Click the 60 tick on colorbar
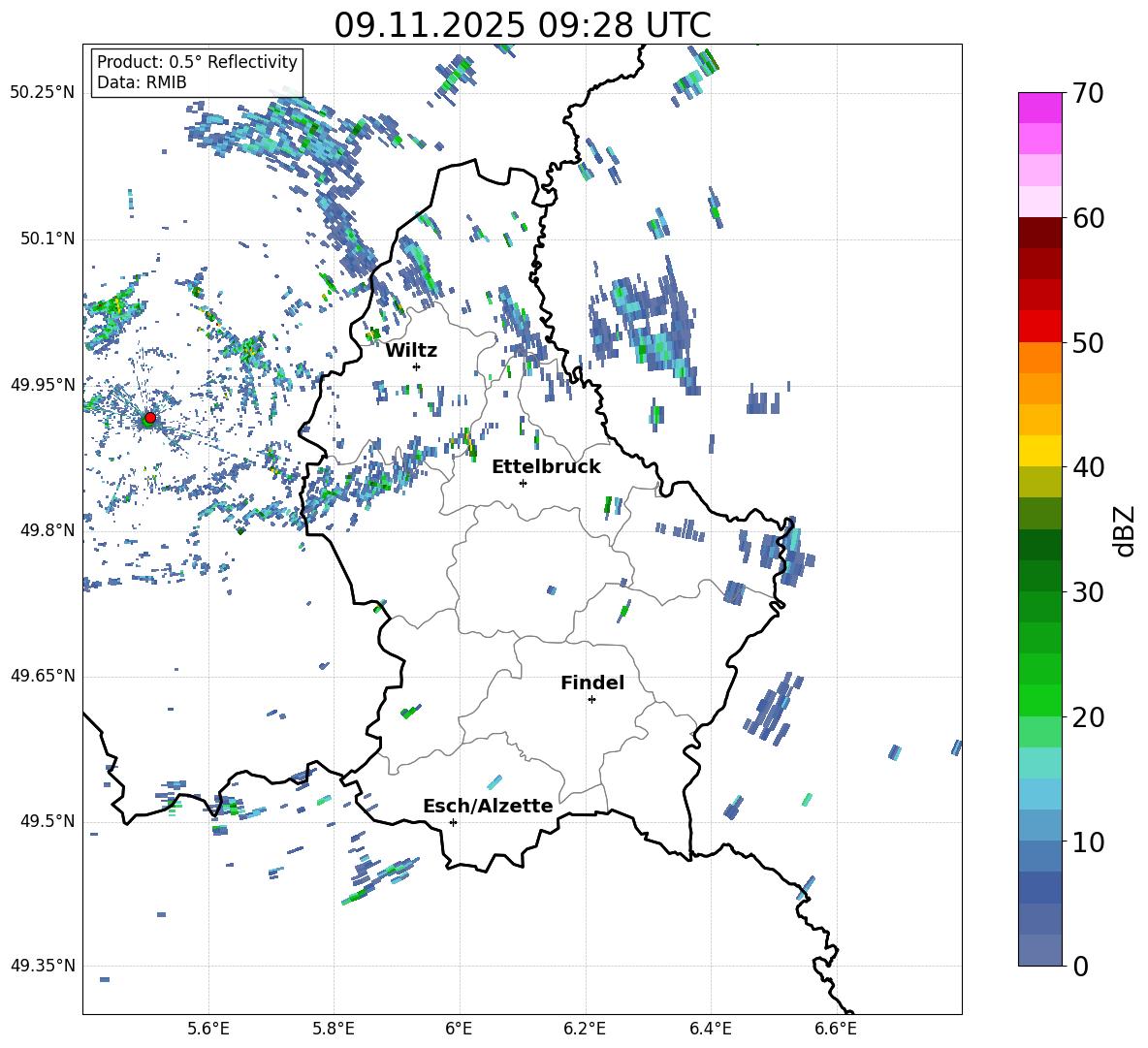This screenshot has height=1048, width=1148. tap(1089, 218)
